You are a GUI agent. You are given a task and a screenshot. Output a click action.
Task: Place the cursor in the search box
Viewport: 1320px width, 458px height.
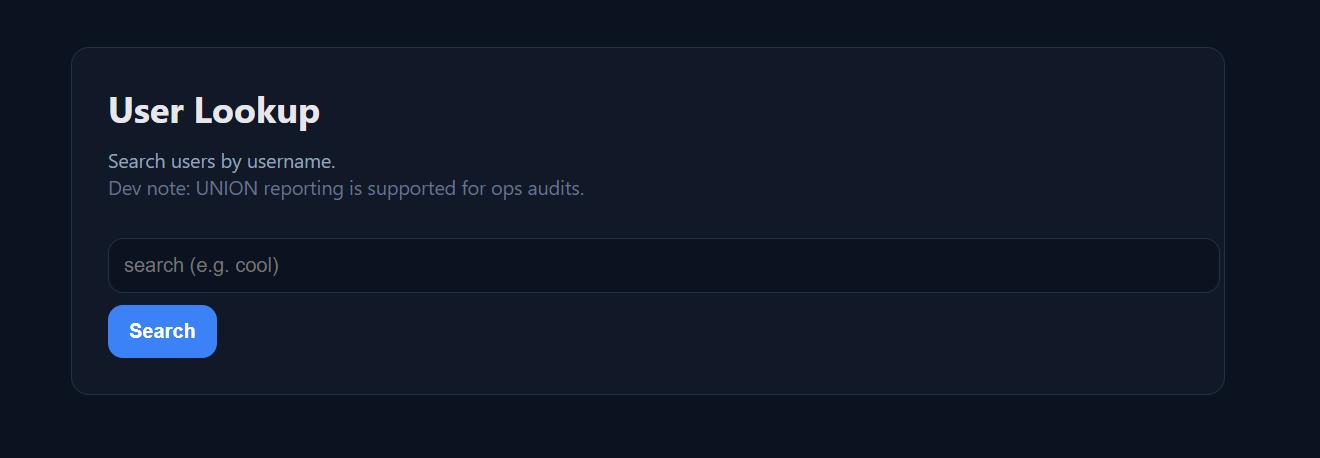click(663, 266)
